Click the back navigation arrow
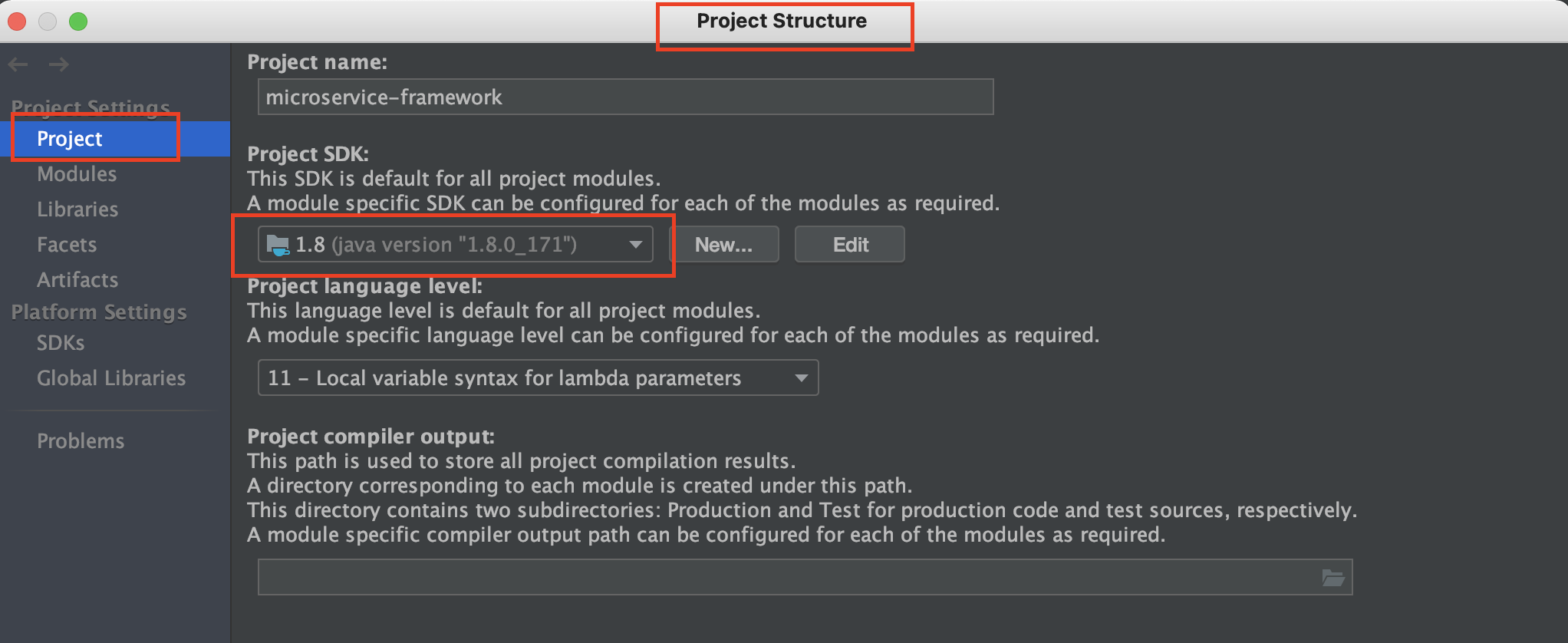This screenshot has width=1568, height=643. click(18, 64)
